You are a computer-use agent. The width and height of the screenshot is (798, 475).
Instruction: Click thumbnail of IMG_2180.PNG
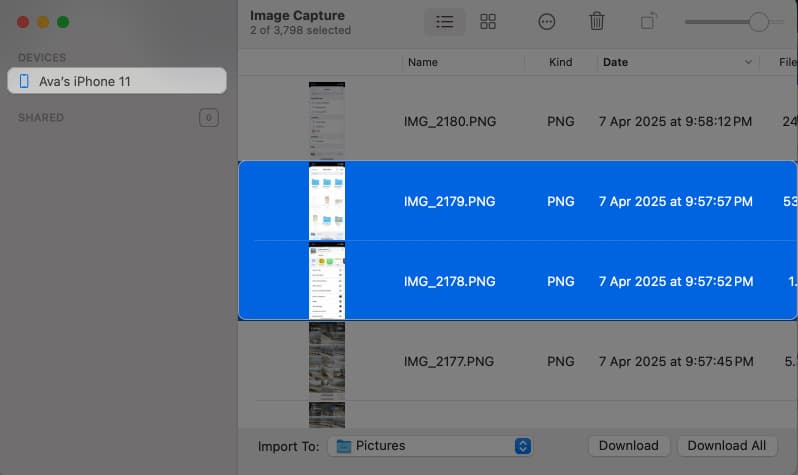click(327, 121)
